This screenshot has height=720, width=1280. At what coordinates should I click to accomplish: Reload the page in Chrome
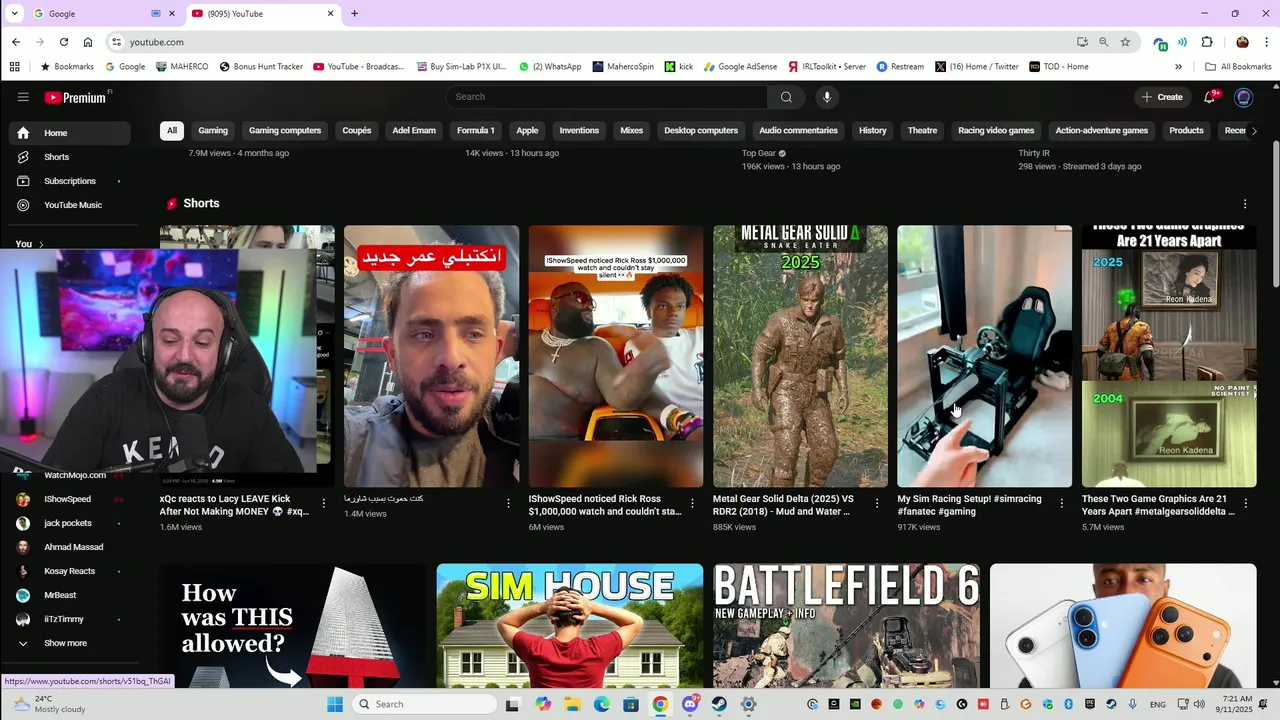coord(64,42)
